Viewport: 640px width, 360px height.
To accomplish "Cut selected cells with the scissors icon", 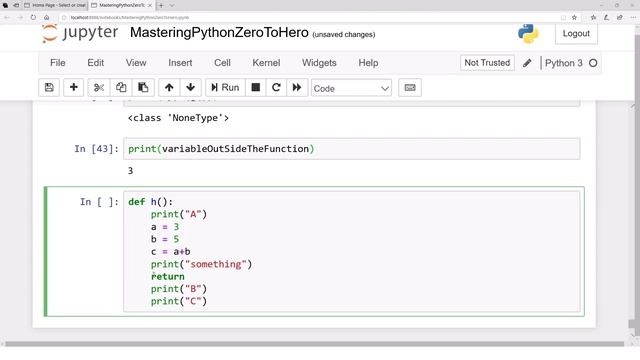I will pyautogui.click(x=99, y=88).
